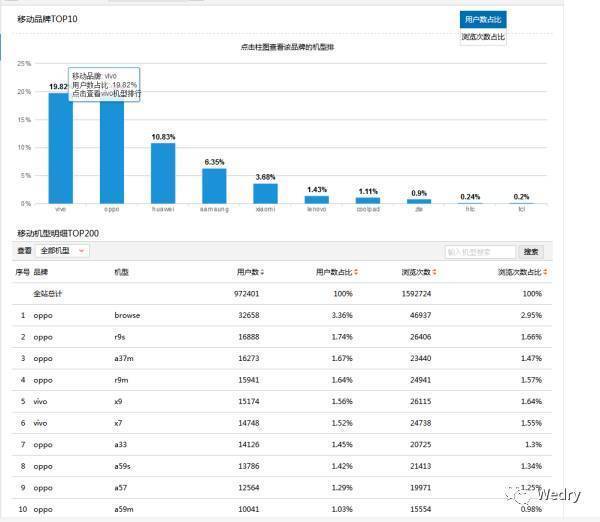
Task: Click the 移动品牌TOP10 heading
Action: point(47,19)
